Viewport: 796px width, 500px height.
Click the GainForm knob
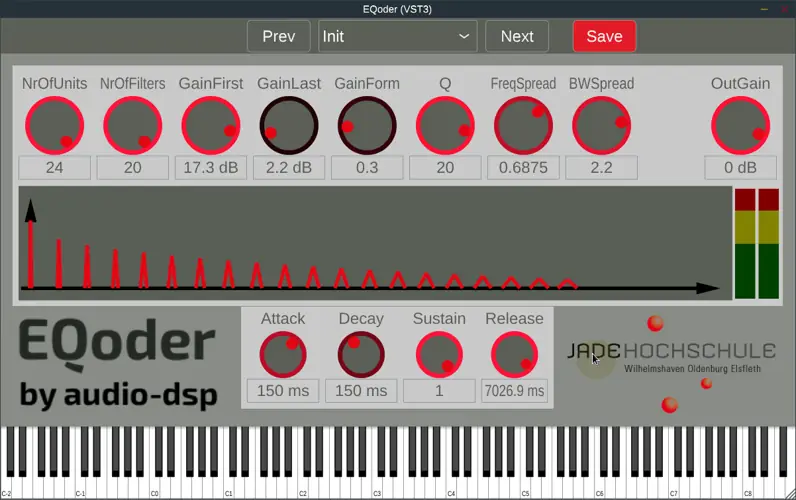367,126
